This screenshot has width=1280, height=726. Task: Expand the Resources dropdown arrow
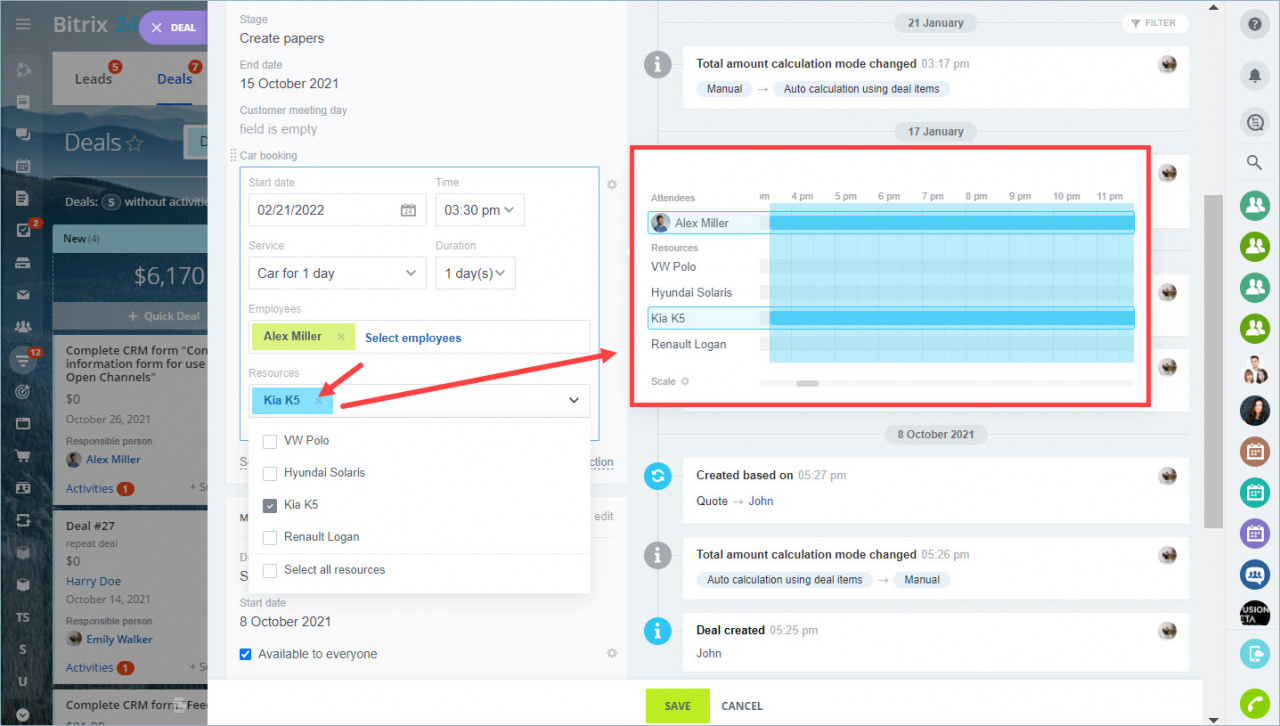click(x=574, y=400)
